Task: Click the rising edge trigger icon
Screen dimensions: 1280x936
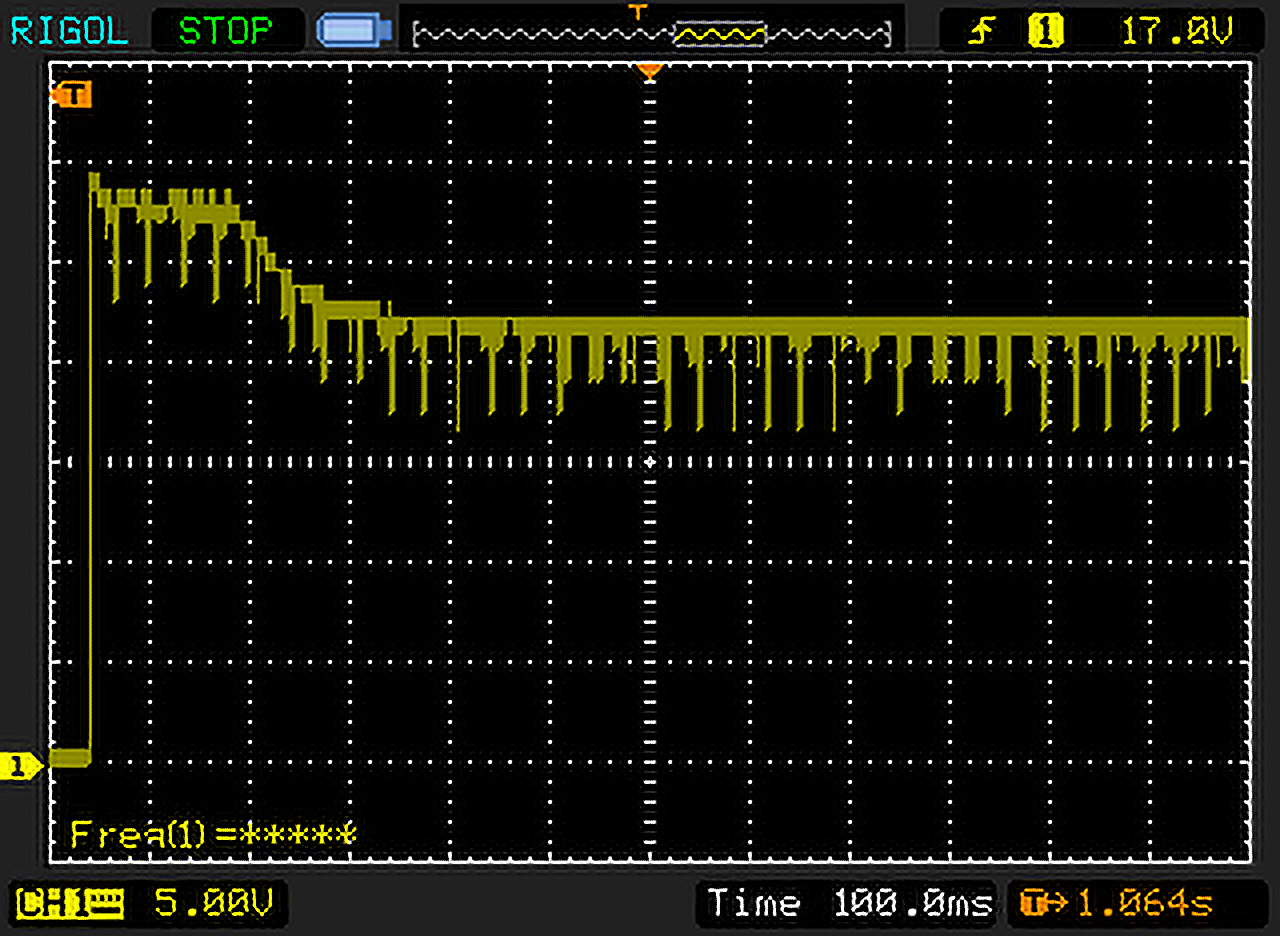Action: (x=980, y=32)
